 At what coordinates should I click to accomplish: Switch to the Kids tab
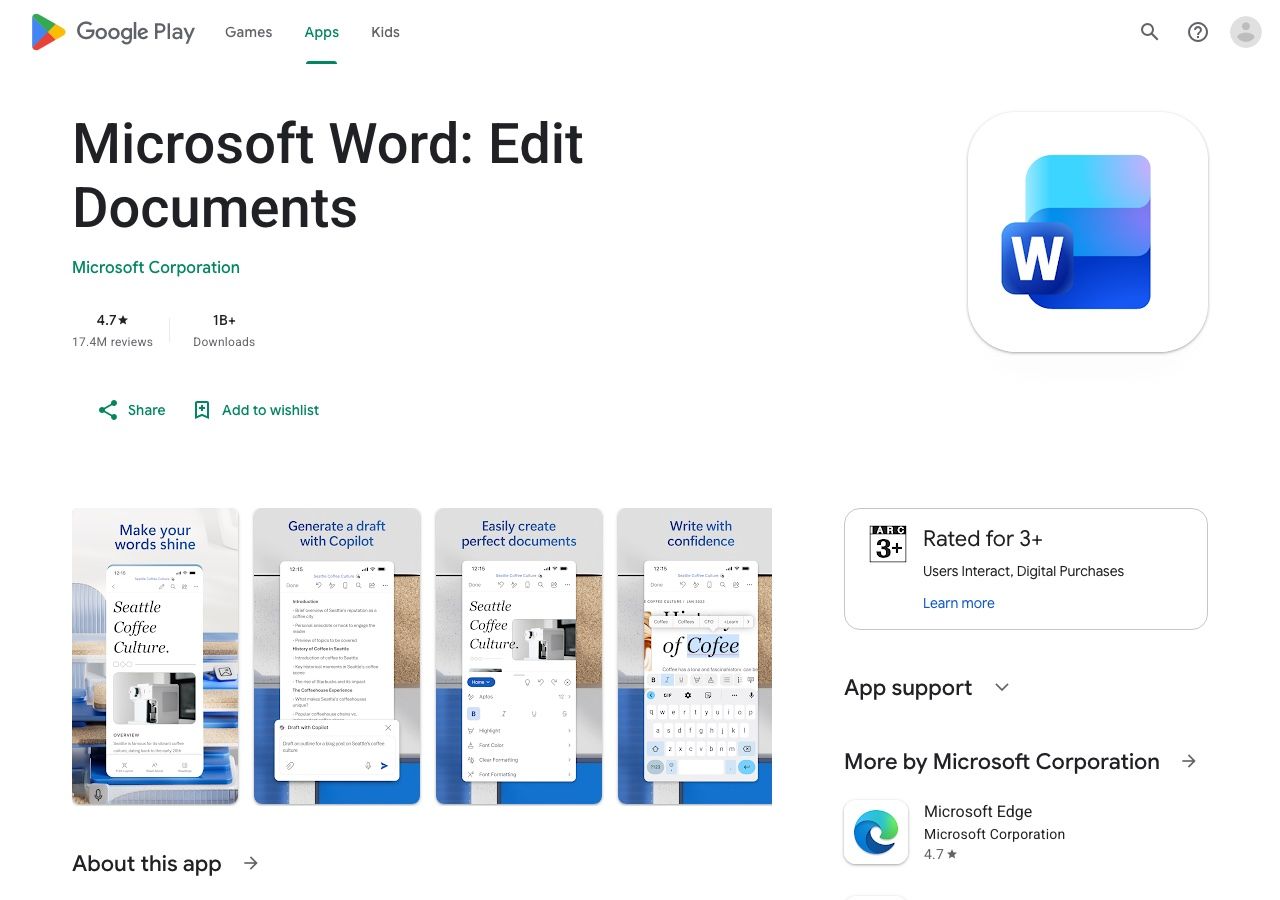click(385, 32)
